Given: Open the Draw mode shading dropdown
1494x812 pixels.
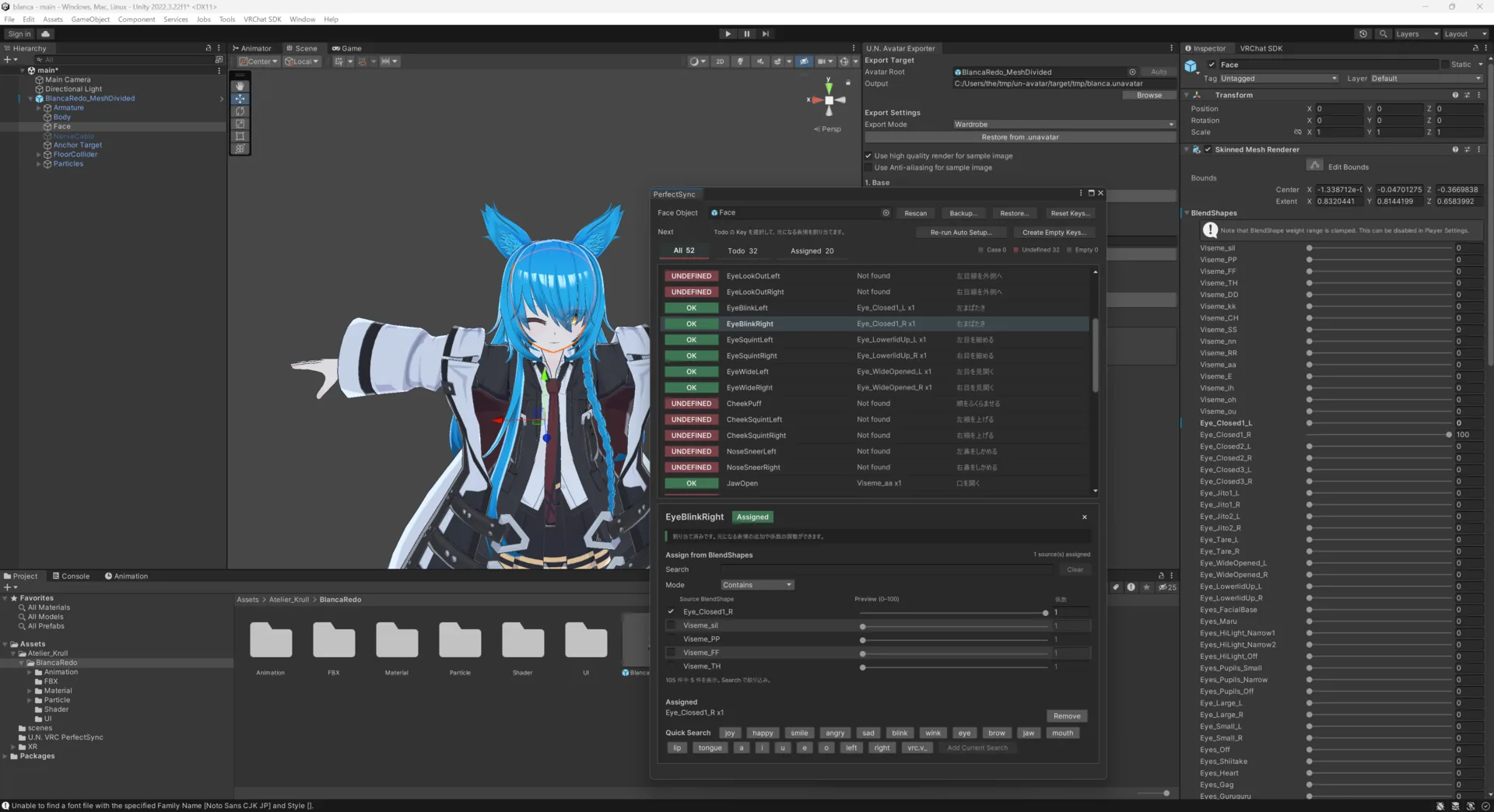Looking at the screenshot, I should pos(698,61).
